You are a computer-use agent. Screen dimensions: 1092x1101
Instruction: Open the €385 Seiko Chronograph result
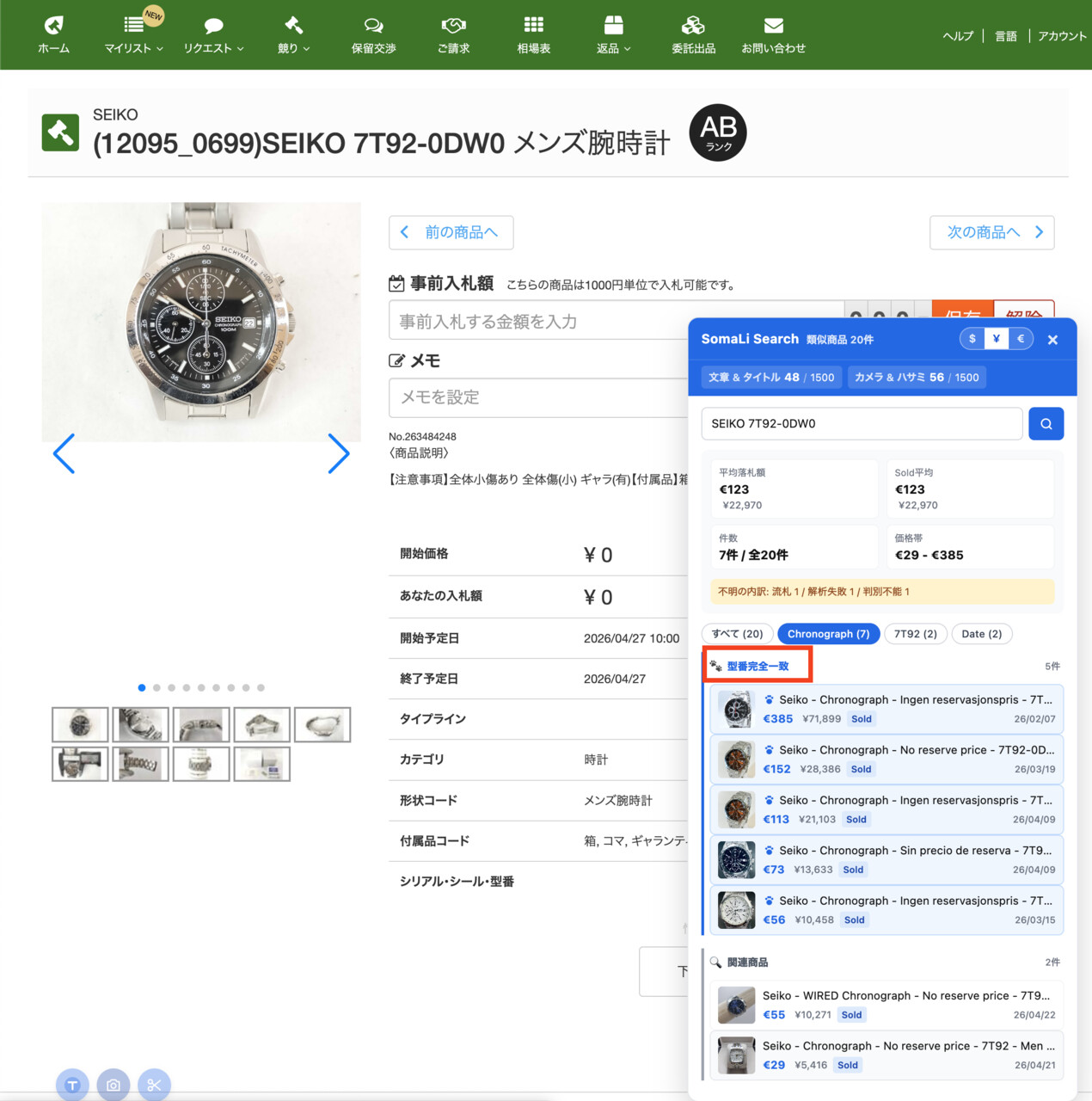click(886, 709)
